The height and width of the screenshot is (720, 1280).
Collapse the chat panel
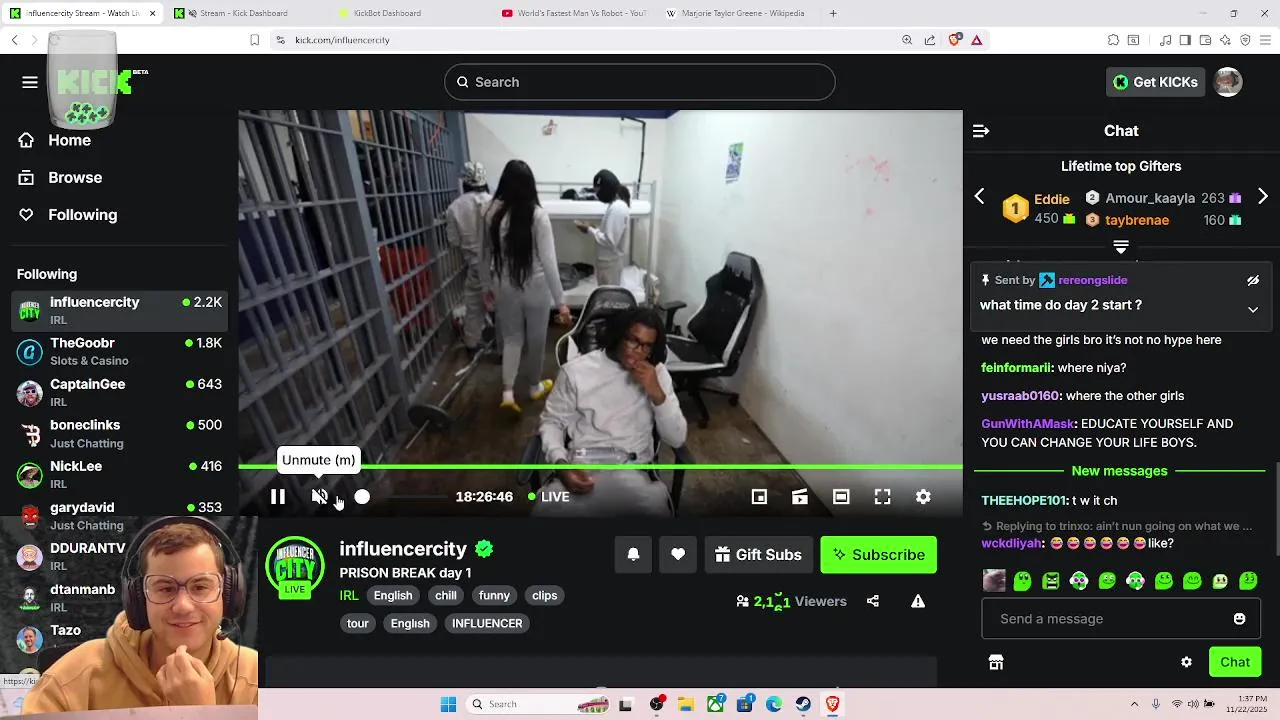981,131
